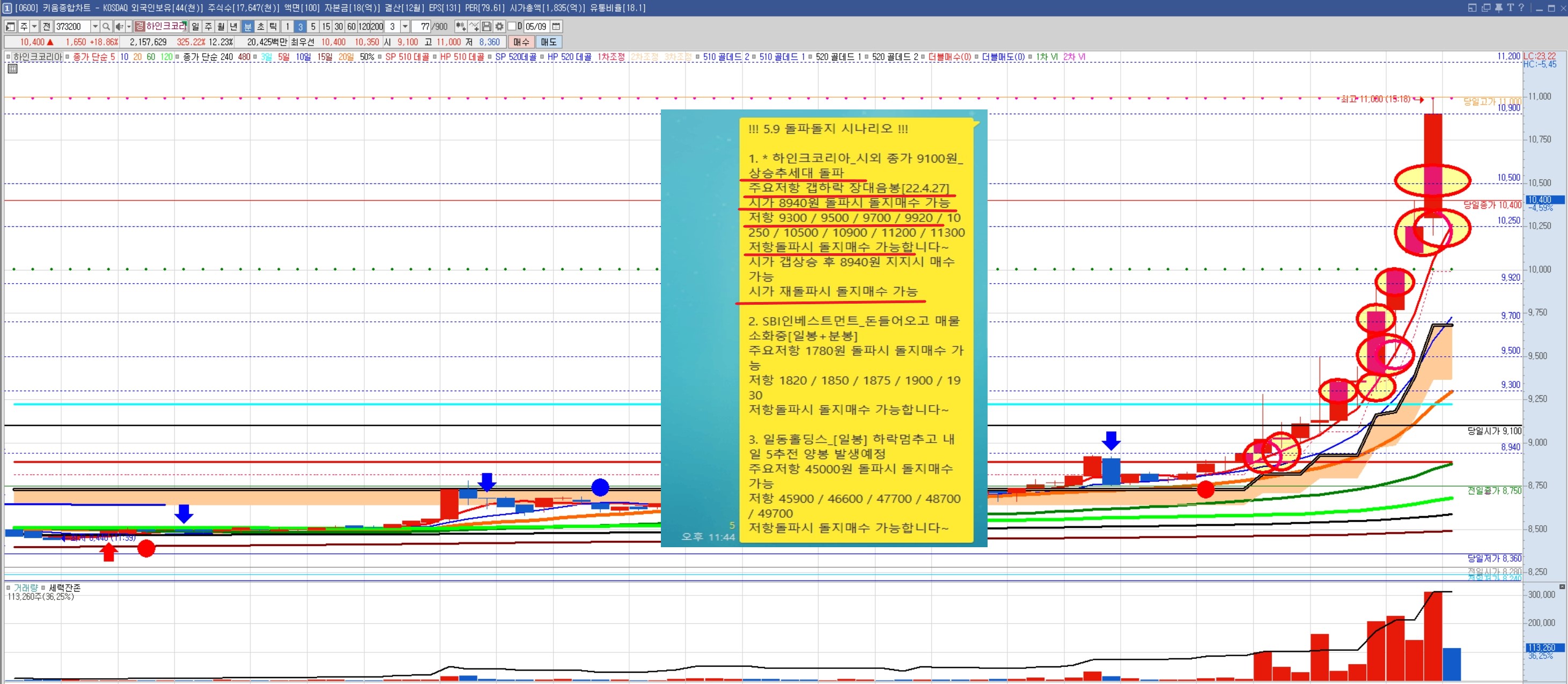Viewport: 1568px width, 684px height.
Task: Click the question mark help icon
Action: pyautogui.click(x=1521, y=8)
